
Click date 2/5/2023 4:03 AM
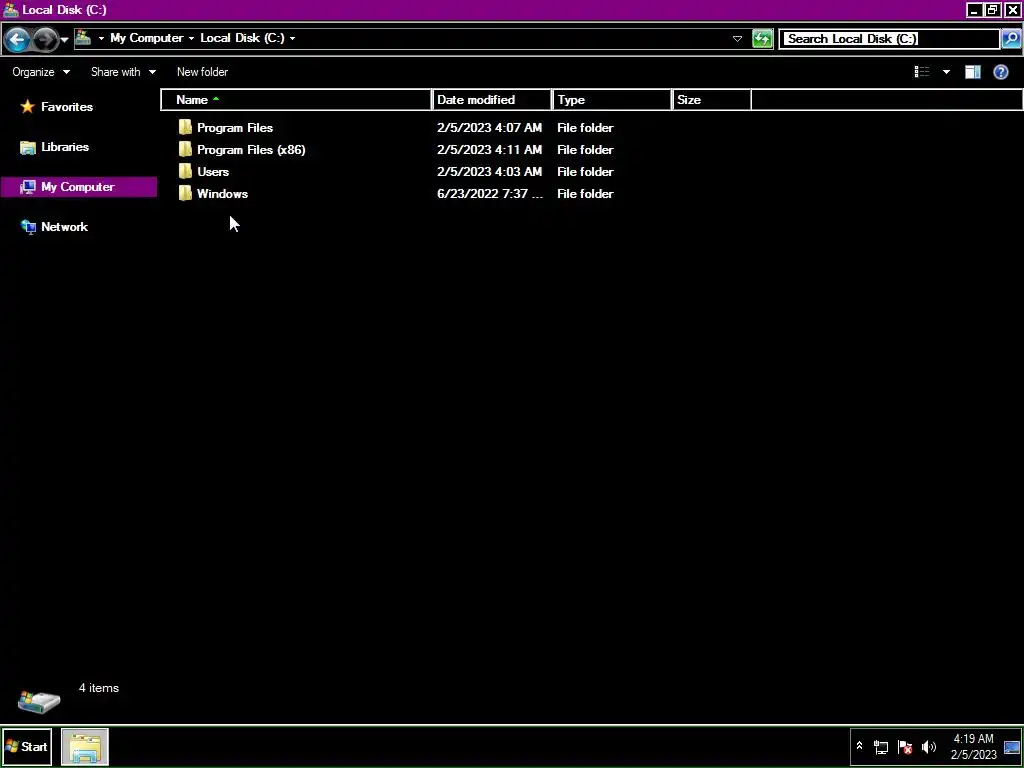[489, 172]
